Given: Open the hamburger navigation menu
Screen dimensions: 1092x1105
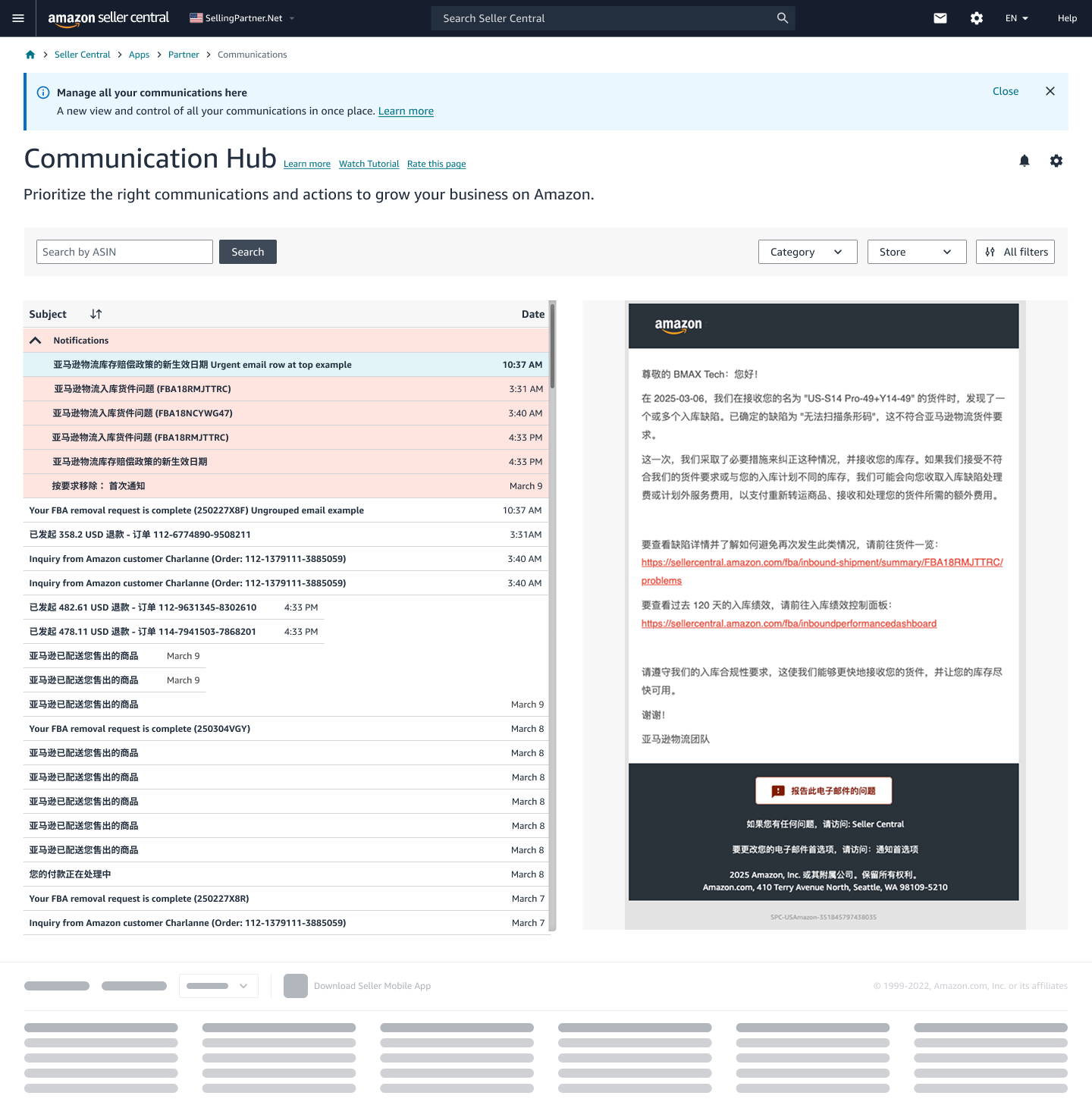Looking at the screenshot, I should [18, 18].
